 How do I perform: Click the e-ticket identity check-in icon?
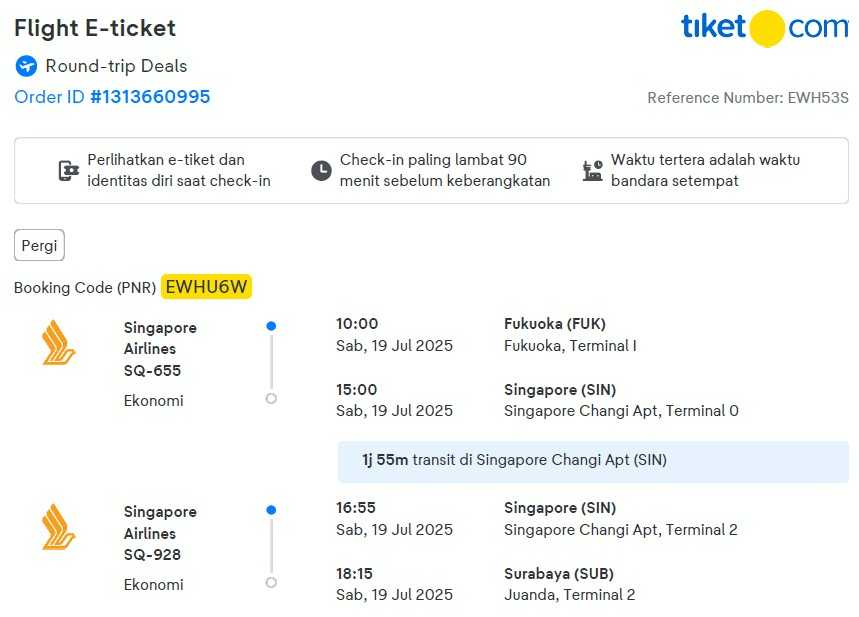pyautogui.click(x=68, y=171)
